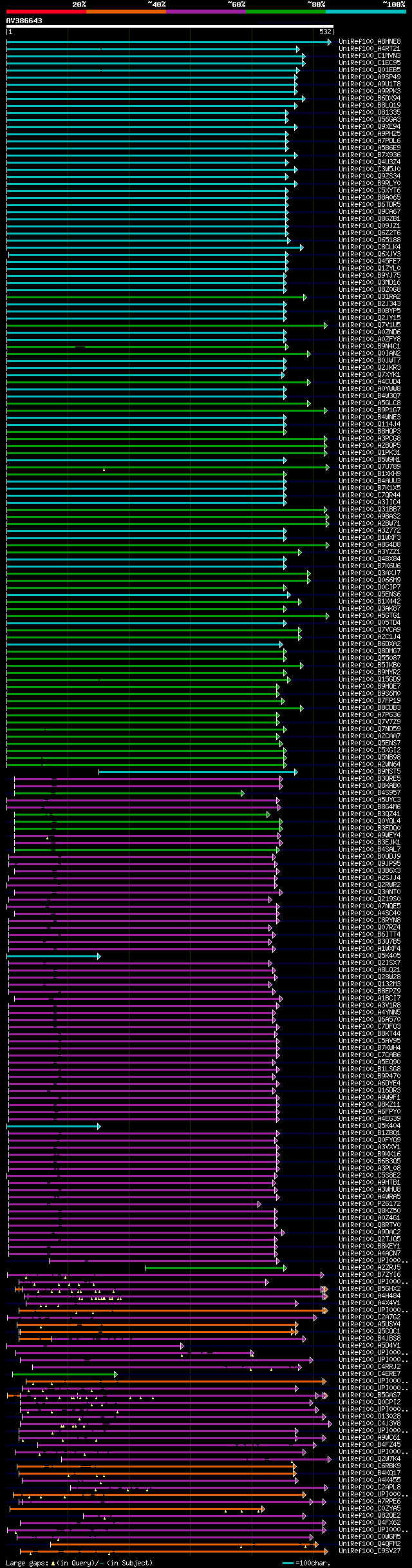The image size is (412, 1568).
Task: Select the UniRef100_A9PH25 label
Action: pos(370,134)
